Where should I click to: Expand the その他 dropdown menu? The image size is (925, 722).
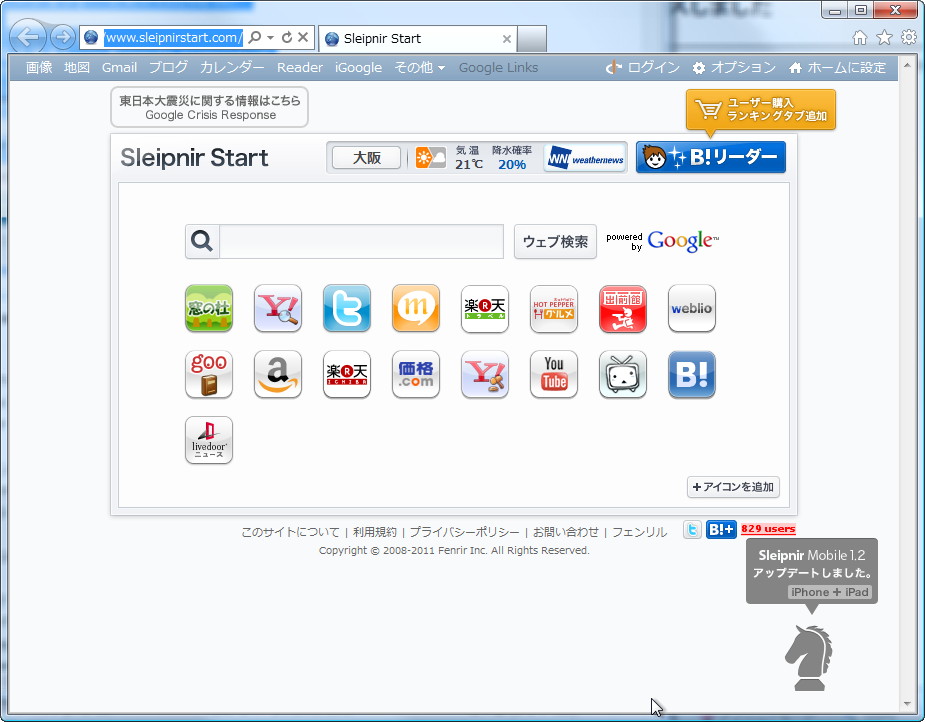click(419, 68)
